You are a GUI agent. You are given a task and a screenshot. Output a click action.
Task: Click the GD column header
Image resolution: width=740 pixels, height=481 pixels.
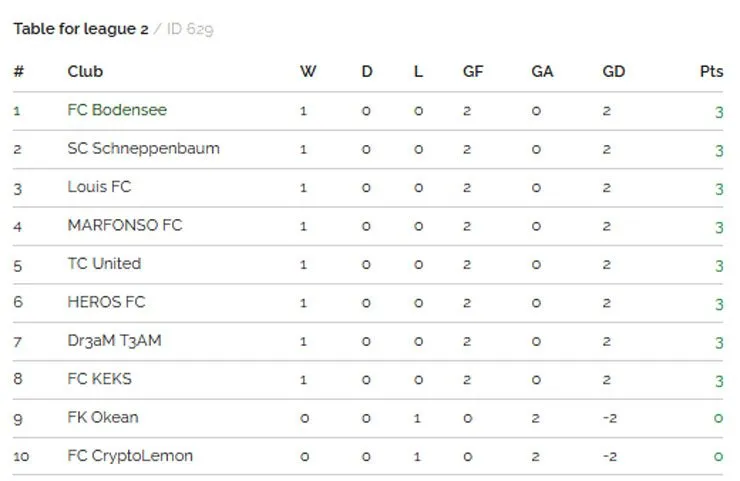pyautogui.click(x=614, y=71)
